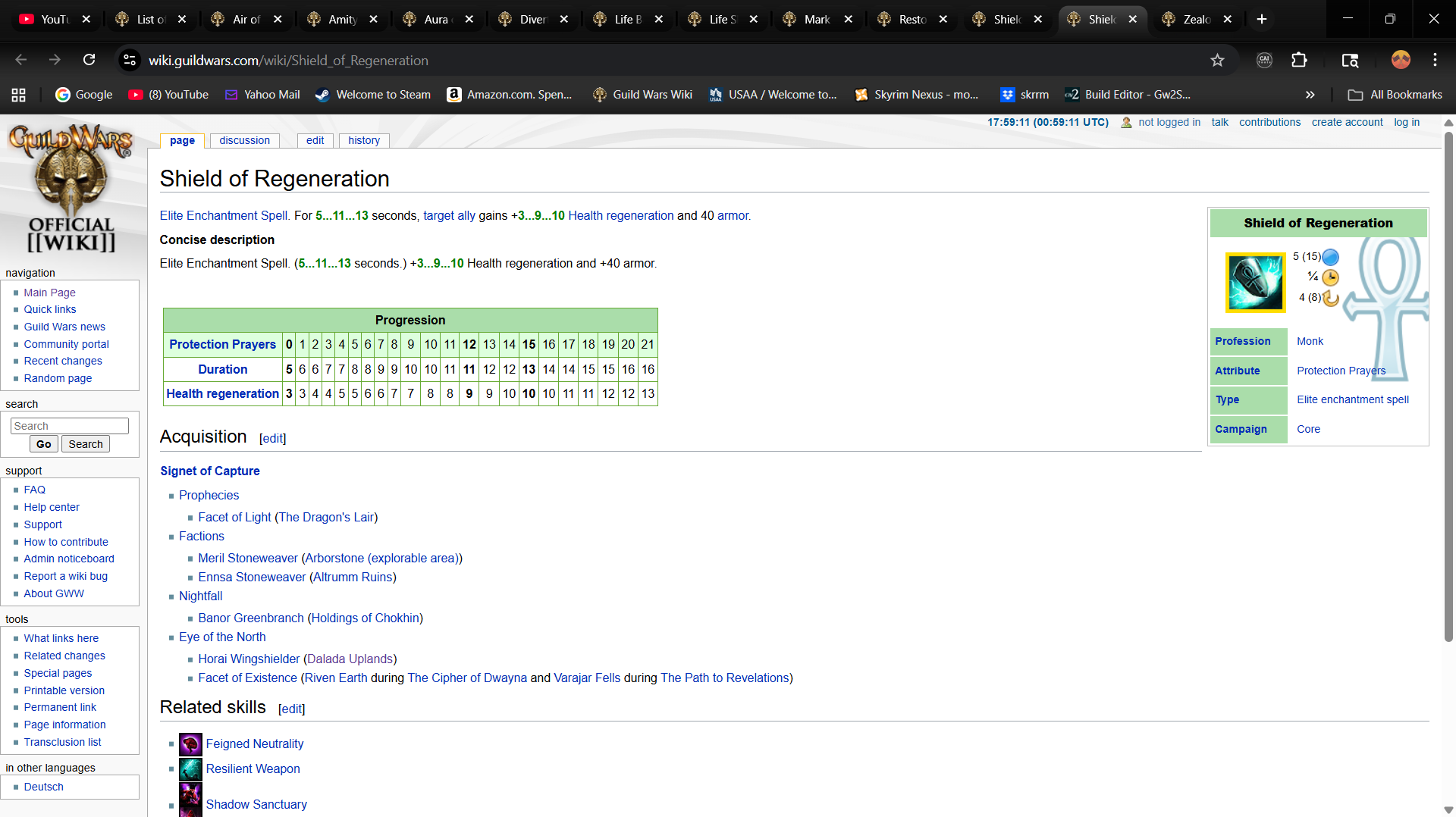Open the Yahoo Mail bookmark
Screen dimensions: 1456x817
[262, 95]
